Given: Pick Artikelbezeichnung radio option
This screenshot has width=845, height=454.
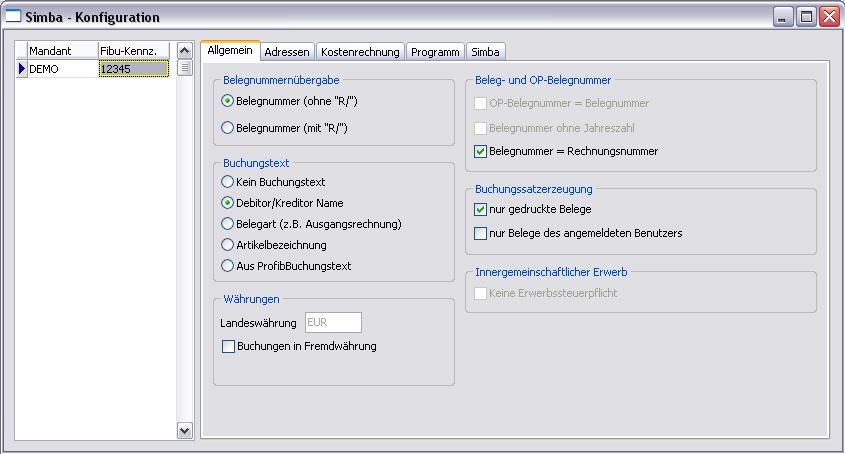Looking at the screenshot, I should [228, 245].
